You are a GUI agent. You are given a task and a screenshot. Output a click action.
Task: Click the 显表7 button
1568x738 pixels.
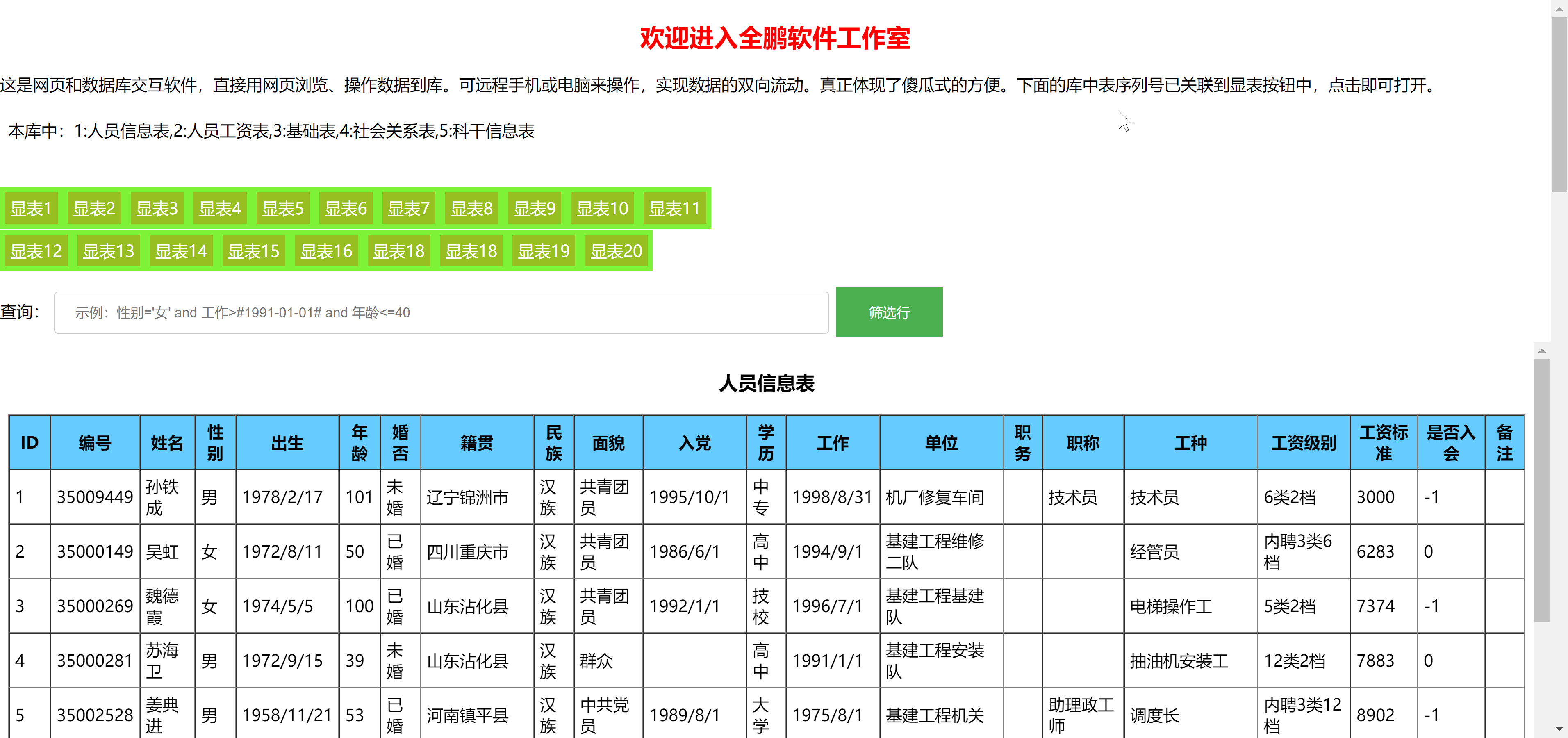coord(408,208)
